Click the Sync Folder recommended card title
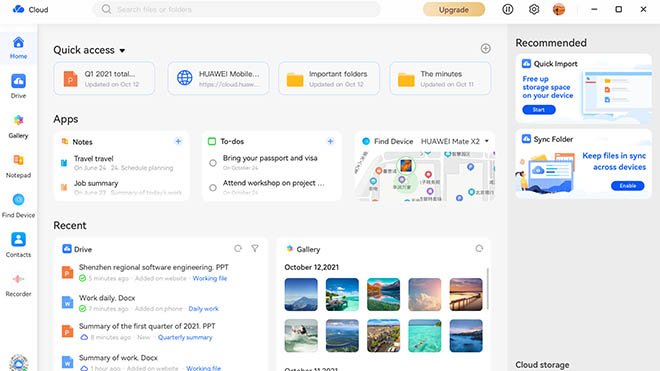The height and width of the screenshot is (371, 660). click(x=553, y=139)
